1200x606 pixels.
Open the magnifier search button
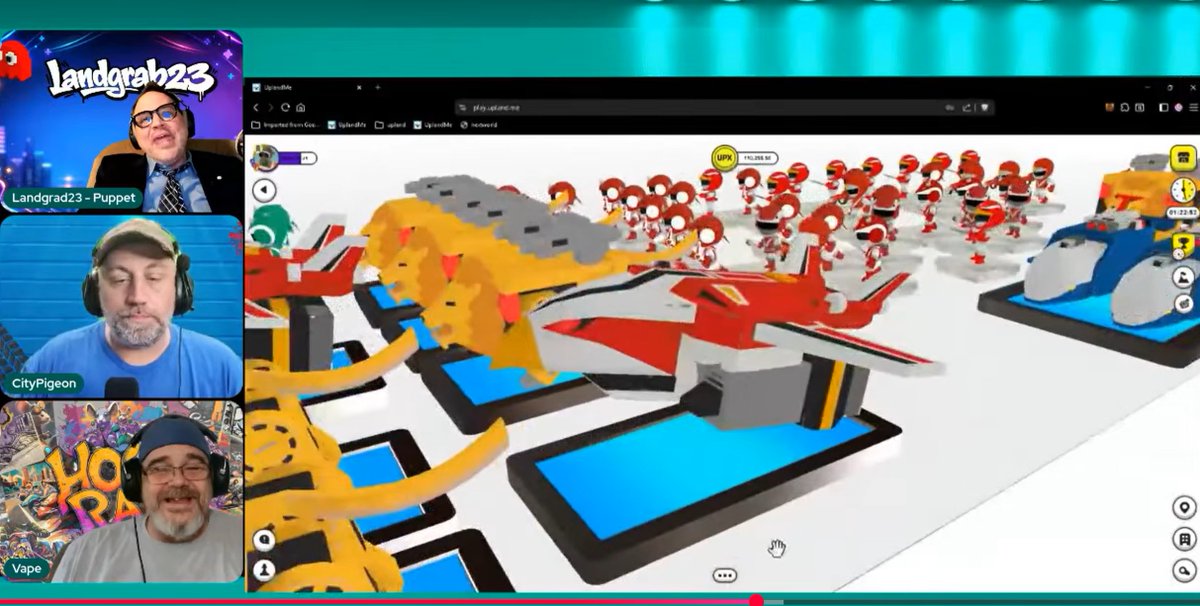1185,571
